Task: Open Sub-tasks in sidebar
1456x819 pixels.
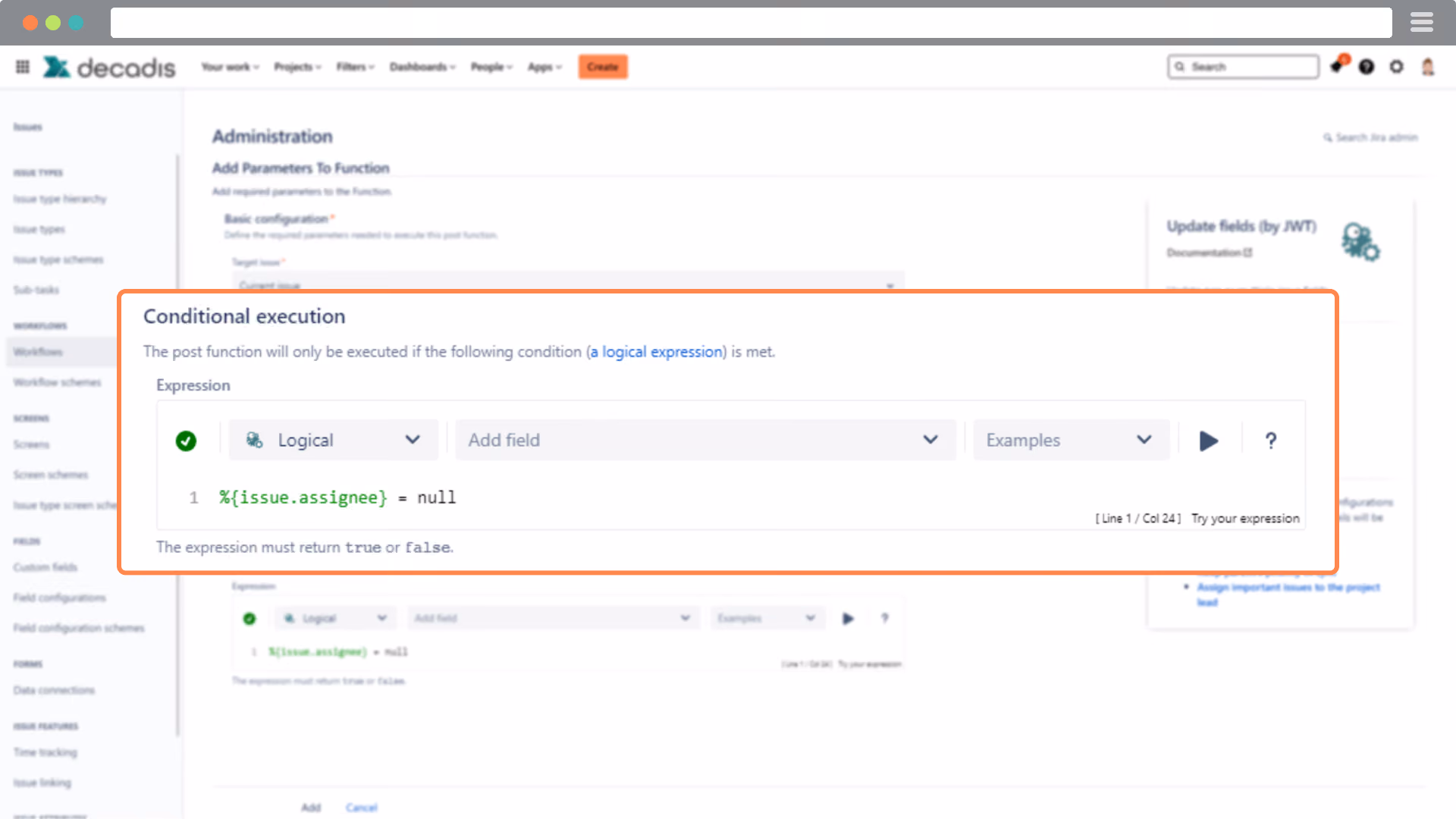Action: [36, 290]
